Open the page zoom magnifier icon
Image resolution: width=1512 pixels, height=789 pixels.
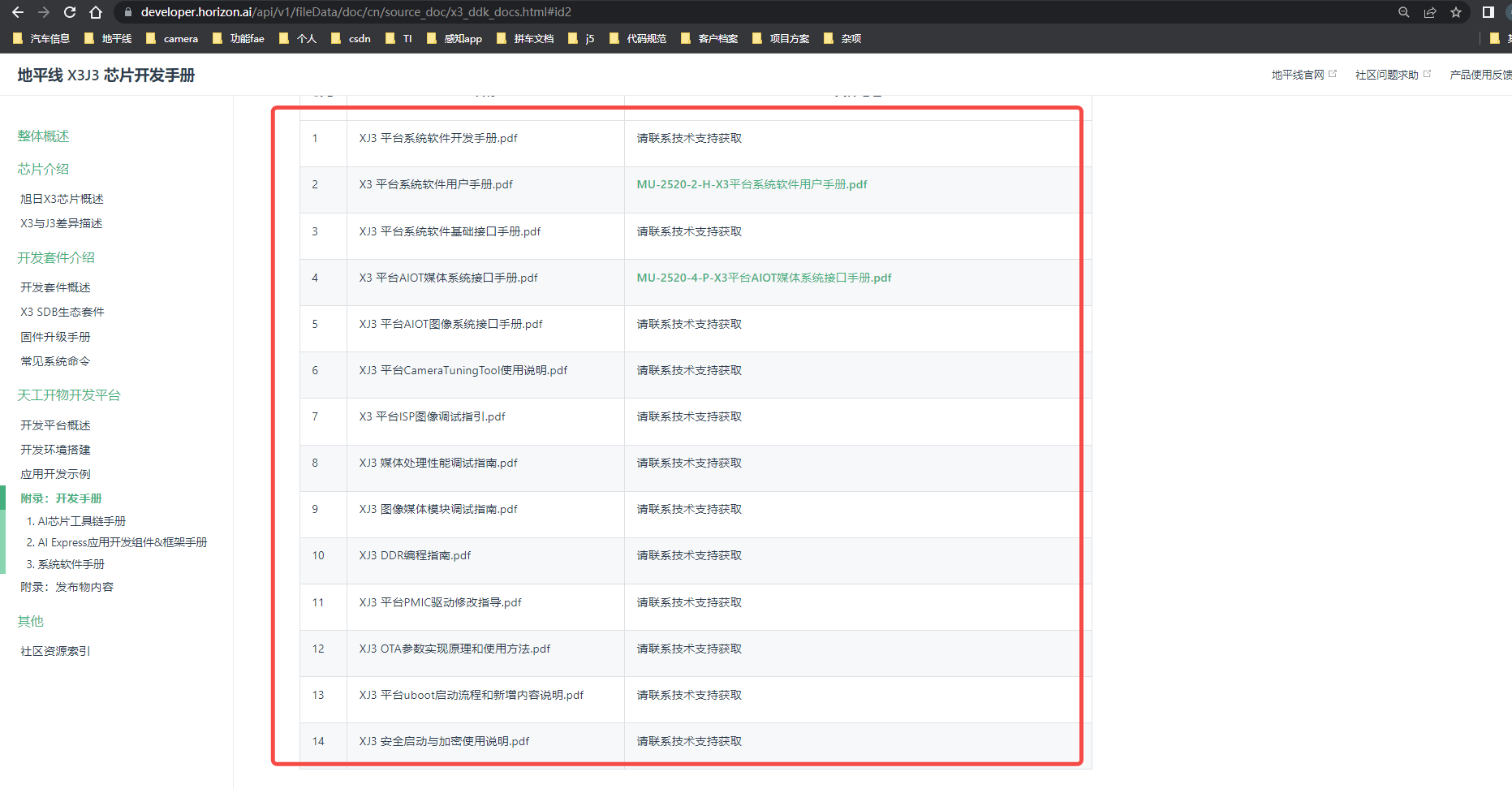point(1404,12)
